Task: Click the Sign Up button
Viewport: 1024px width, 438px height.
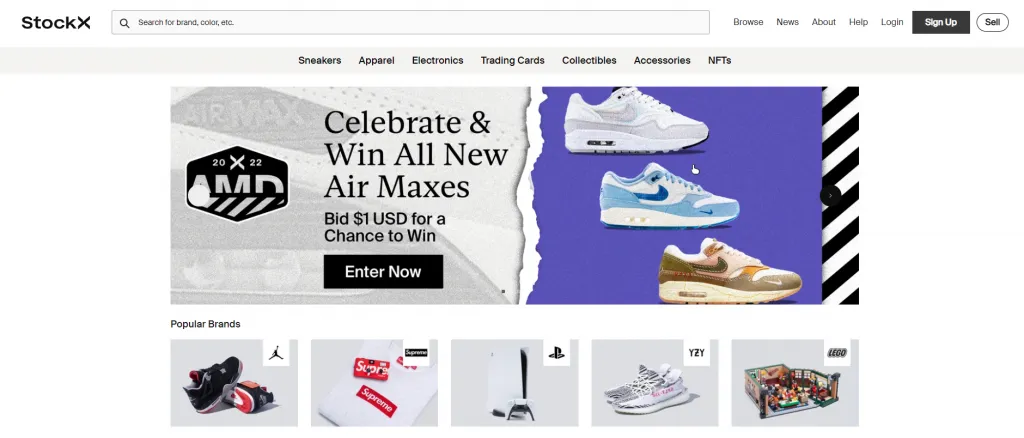Action: point(941,22)
